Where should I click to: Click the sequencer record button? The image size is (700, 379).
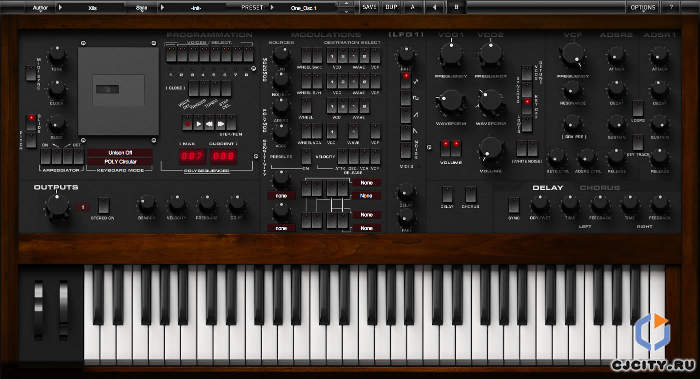(x=188, y=123)
